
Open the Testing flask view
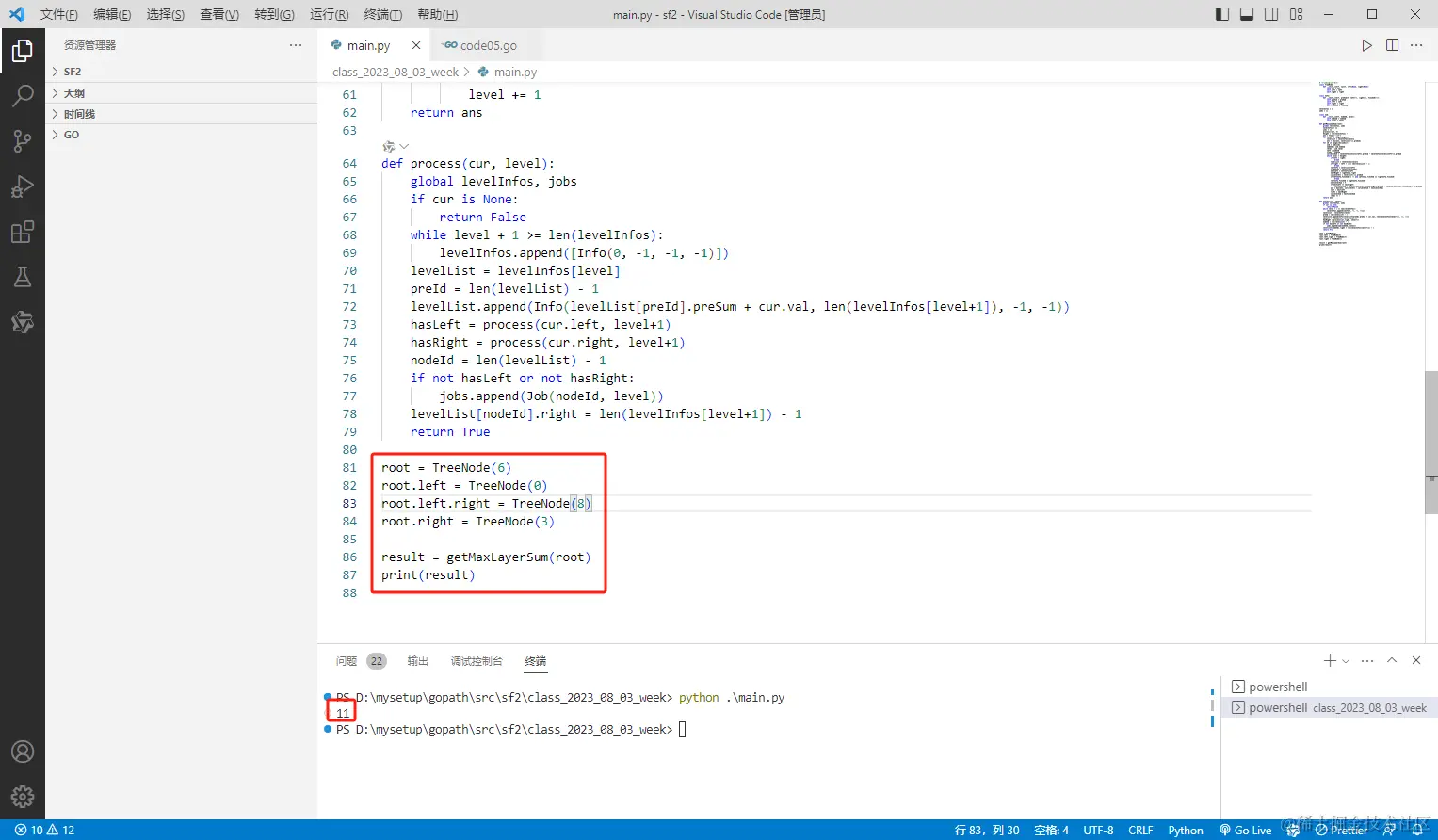(x=23, y=277)
